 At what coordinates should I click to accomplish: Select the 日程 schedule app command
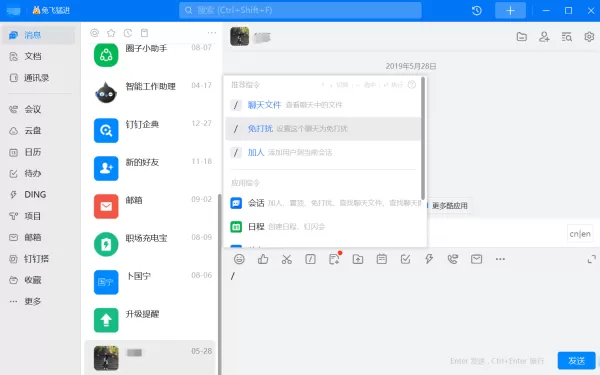(324, 227)
